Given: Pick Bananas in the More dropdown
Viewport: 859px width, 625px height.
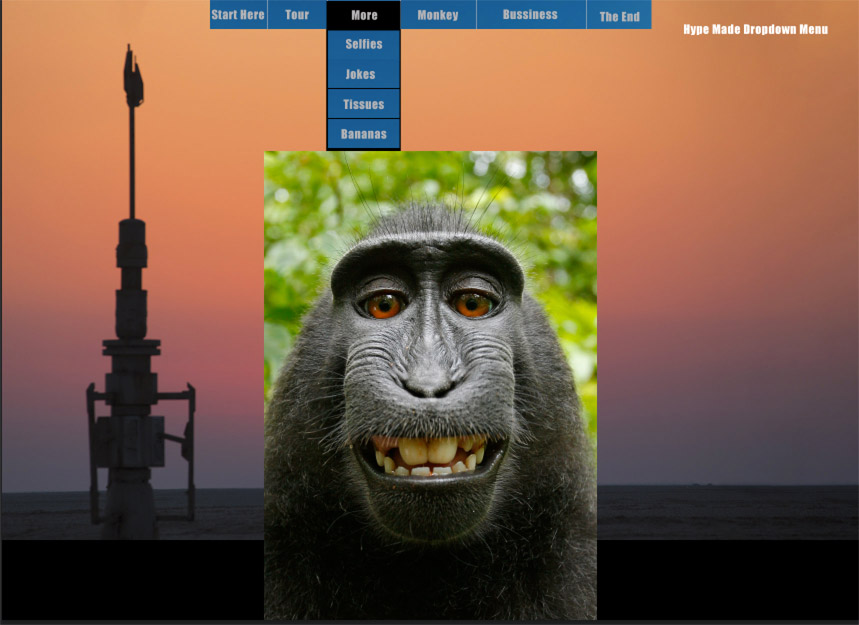Looking at the screenshot, I should [364, 134].
